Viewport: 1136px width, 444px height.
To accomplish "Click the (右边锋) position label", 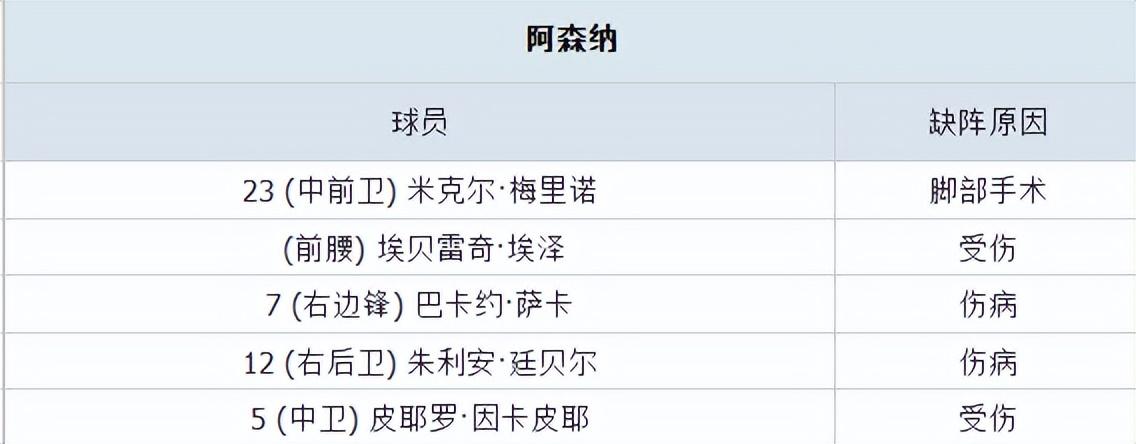I will coord(349,305).
